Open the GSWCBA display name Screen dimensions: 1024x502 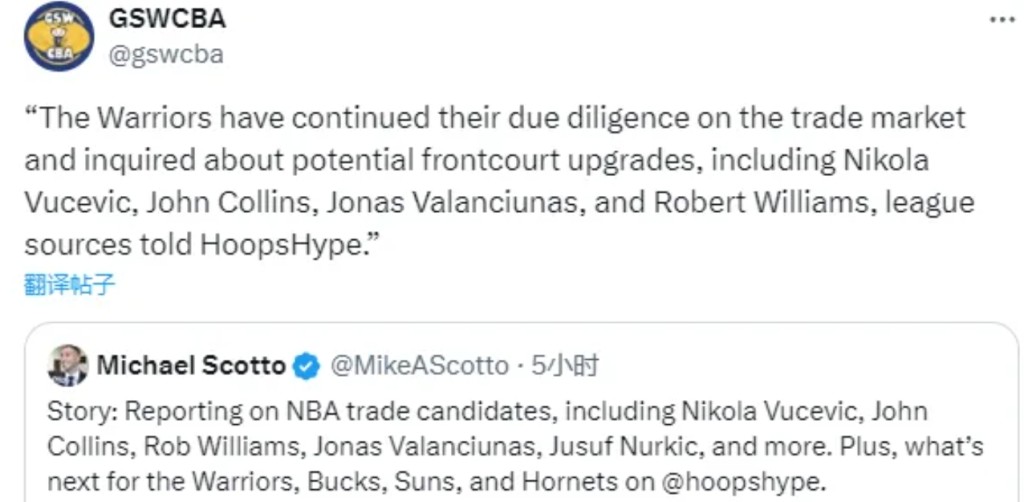166,19
